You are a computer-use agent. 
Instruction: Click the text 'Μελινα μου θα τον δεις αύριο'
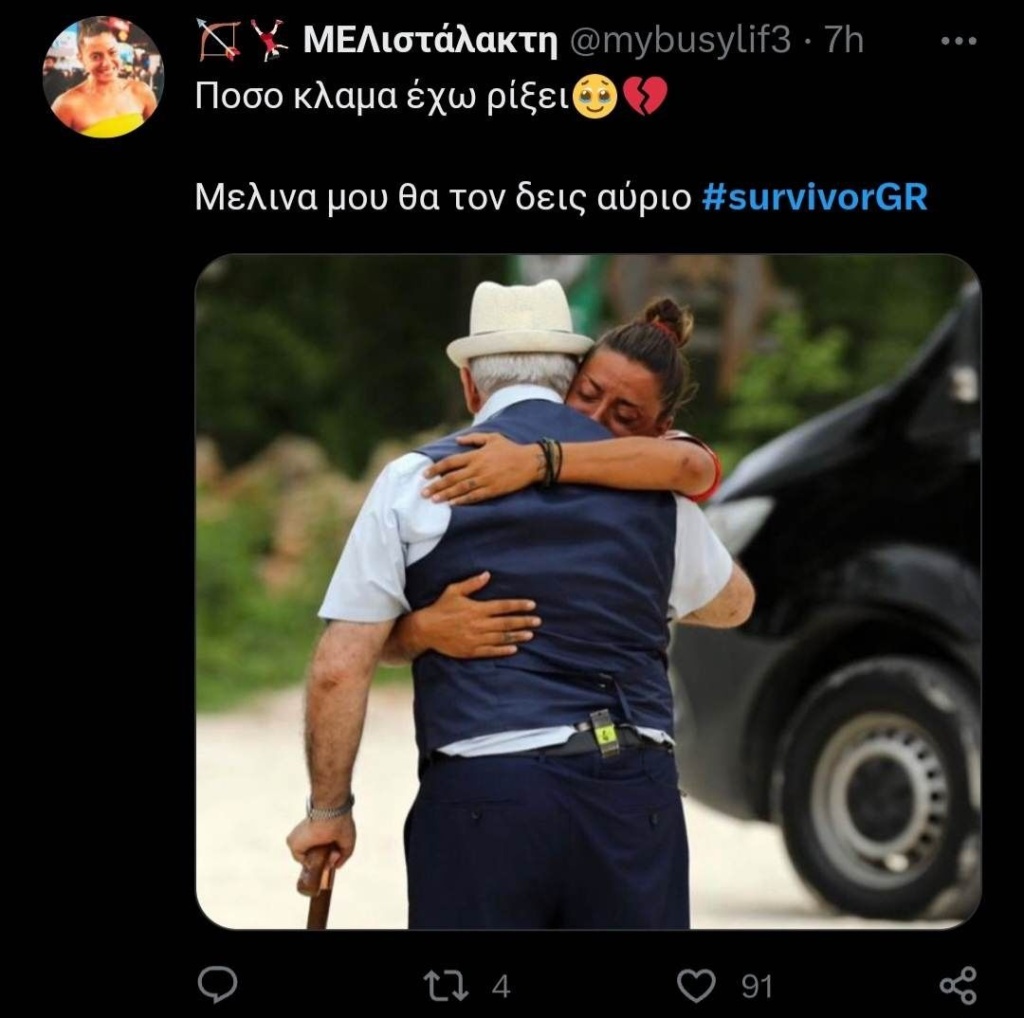coord(443,197)
